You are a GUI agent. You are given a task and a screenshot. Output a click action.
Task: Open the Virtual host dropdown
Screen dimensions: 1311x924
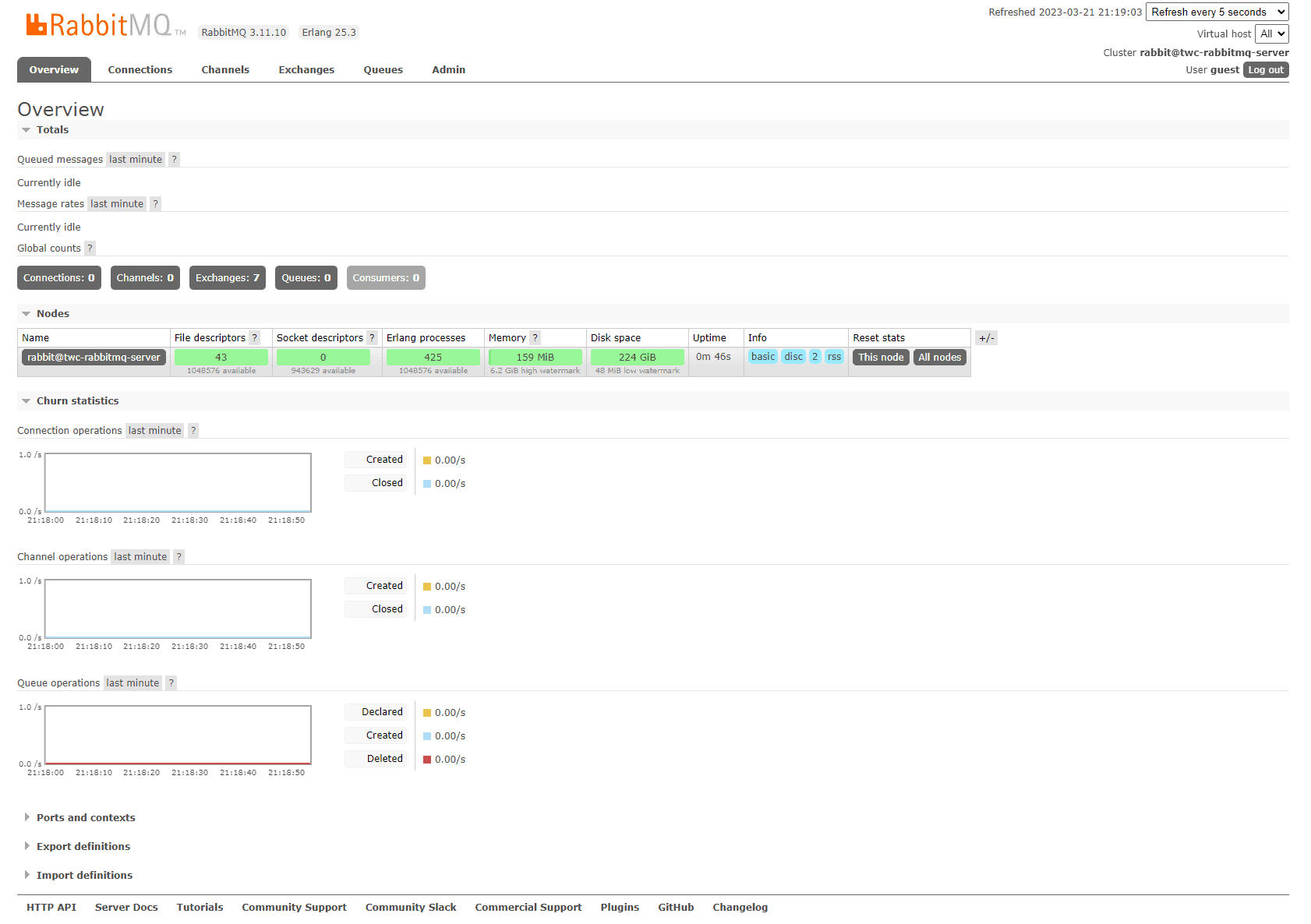[x=1272, y=34]
